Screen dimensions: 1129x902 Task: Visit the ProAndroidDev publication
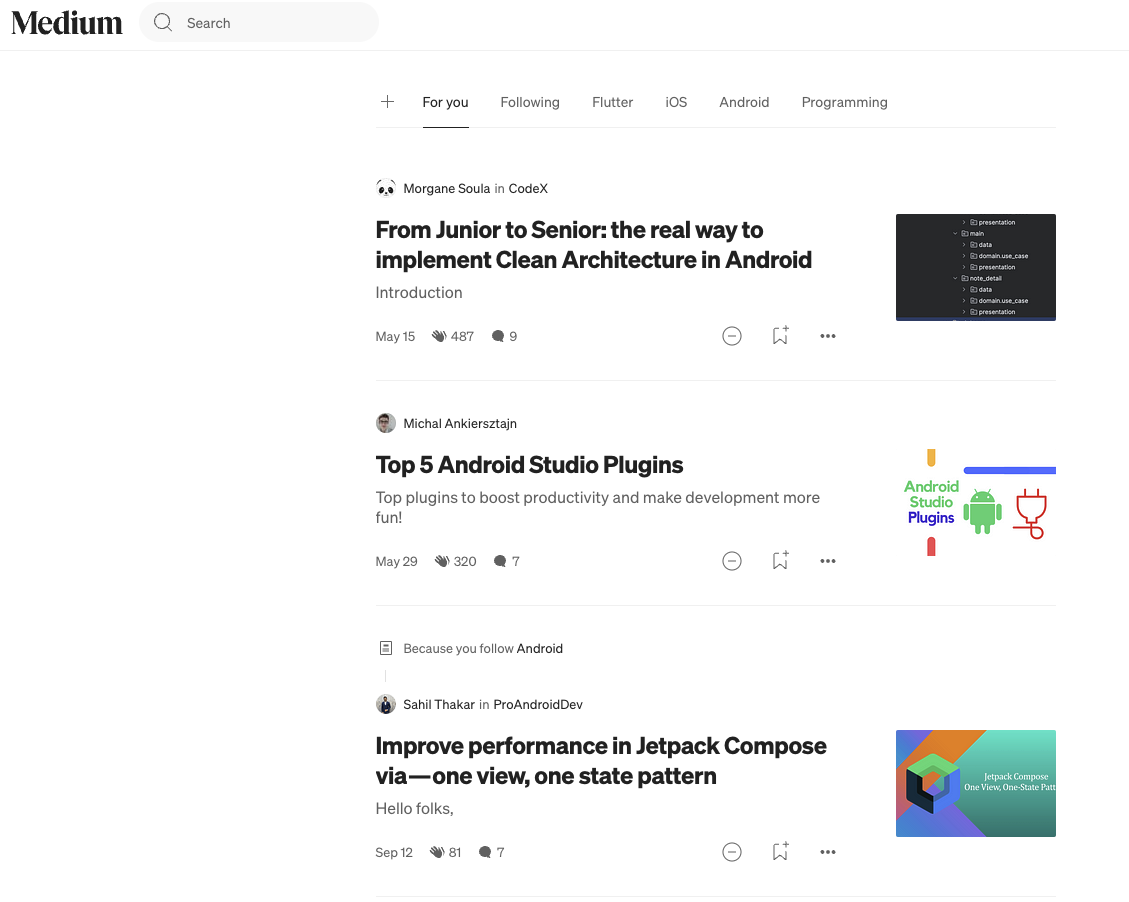coord(538,705)
